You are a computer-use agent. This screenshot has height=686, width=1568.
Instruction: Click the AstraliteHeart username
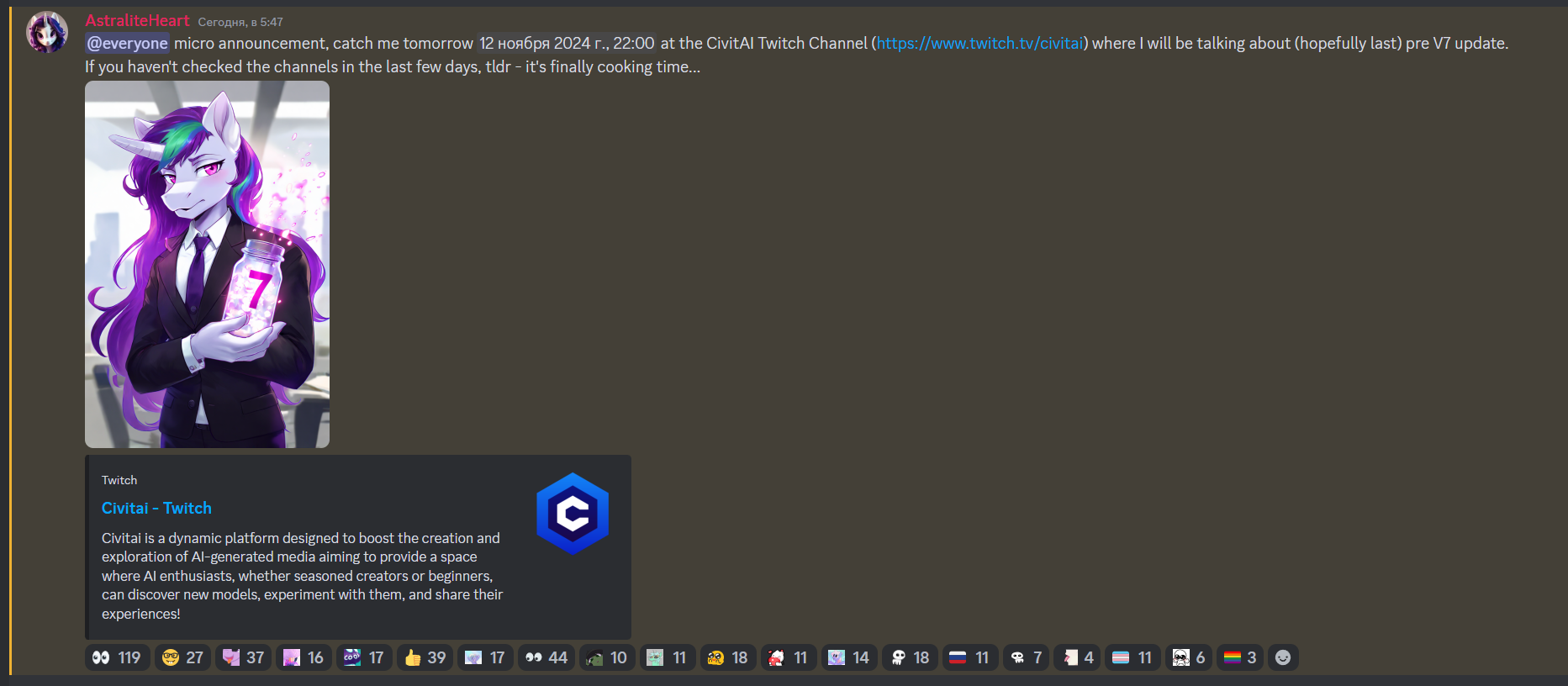pyautogui.click(x=137, y=21)
